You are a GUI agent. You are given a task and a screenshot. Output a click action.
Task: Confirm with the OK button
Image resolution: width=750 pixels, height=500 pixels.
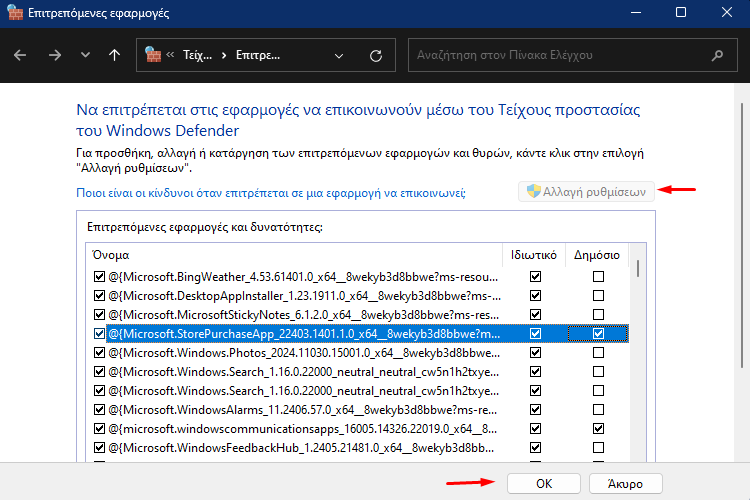click(x=544, y=484)
